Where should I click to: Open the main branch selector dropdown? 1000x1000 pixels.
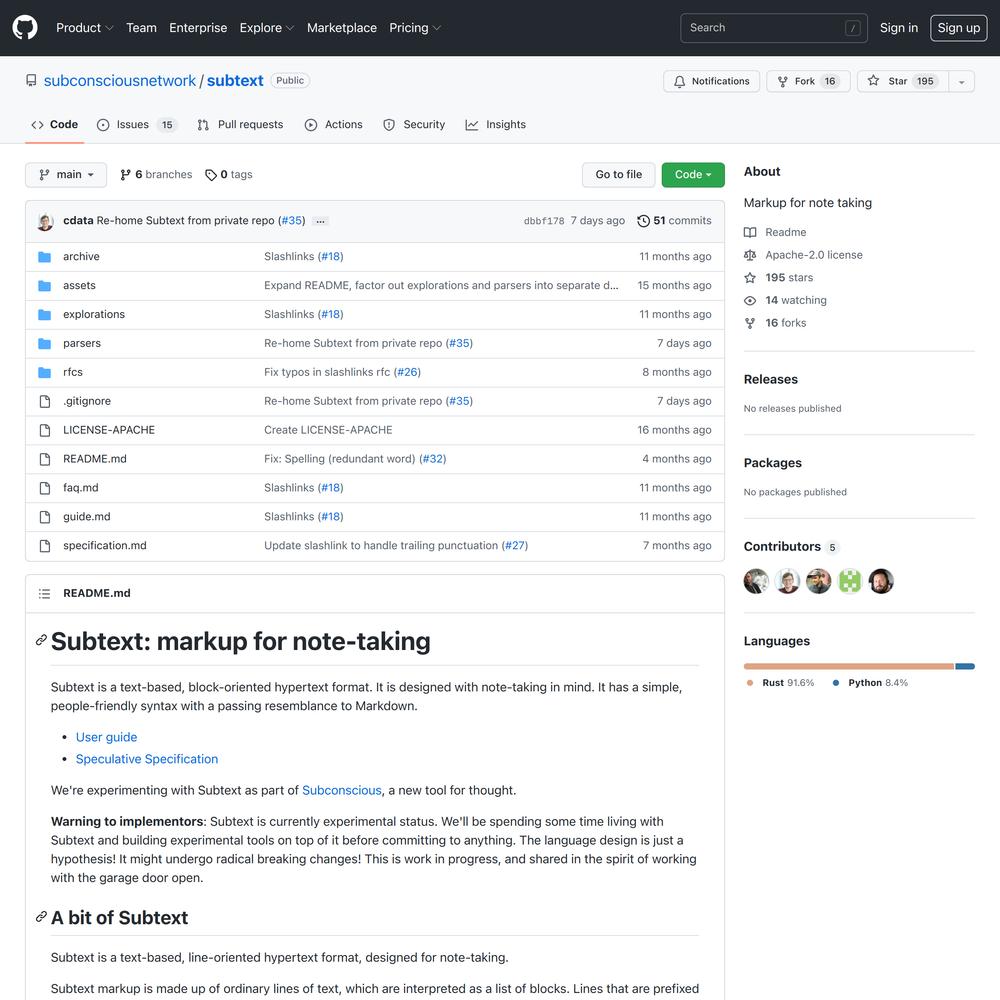(66, 175)
